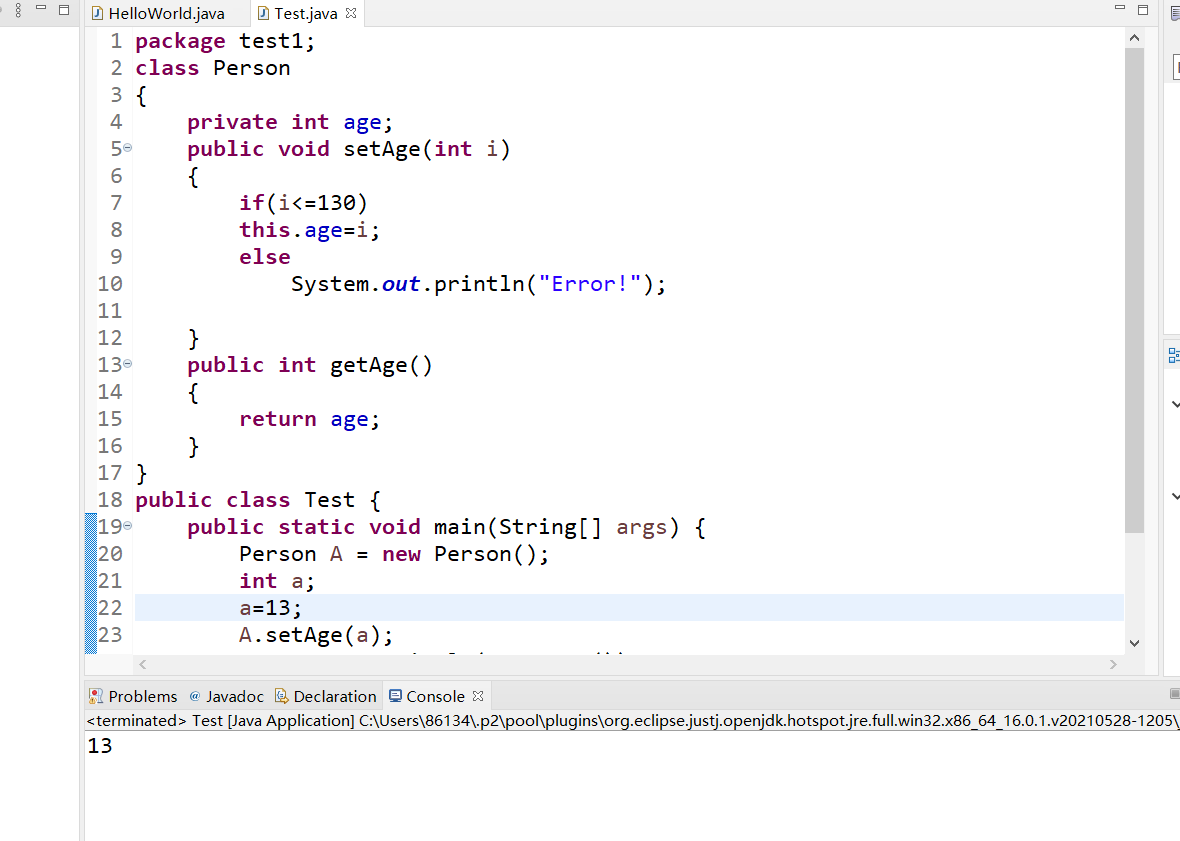Open the Declaration view tab
The image size is (1180, 841).
tap(326, 696)
